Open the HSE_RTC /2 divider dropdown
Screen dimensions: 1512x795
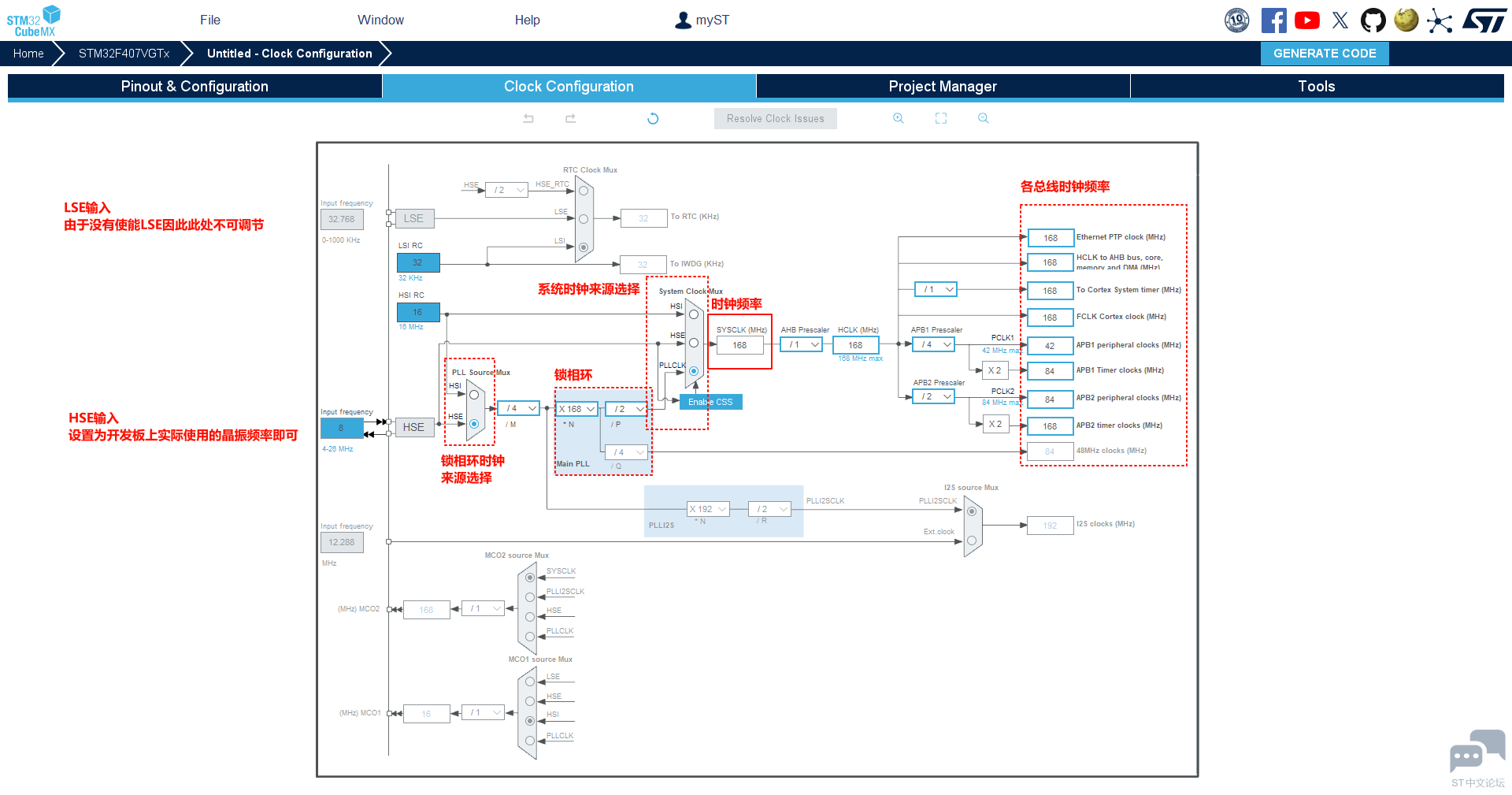(506, 190)
